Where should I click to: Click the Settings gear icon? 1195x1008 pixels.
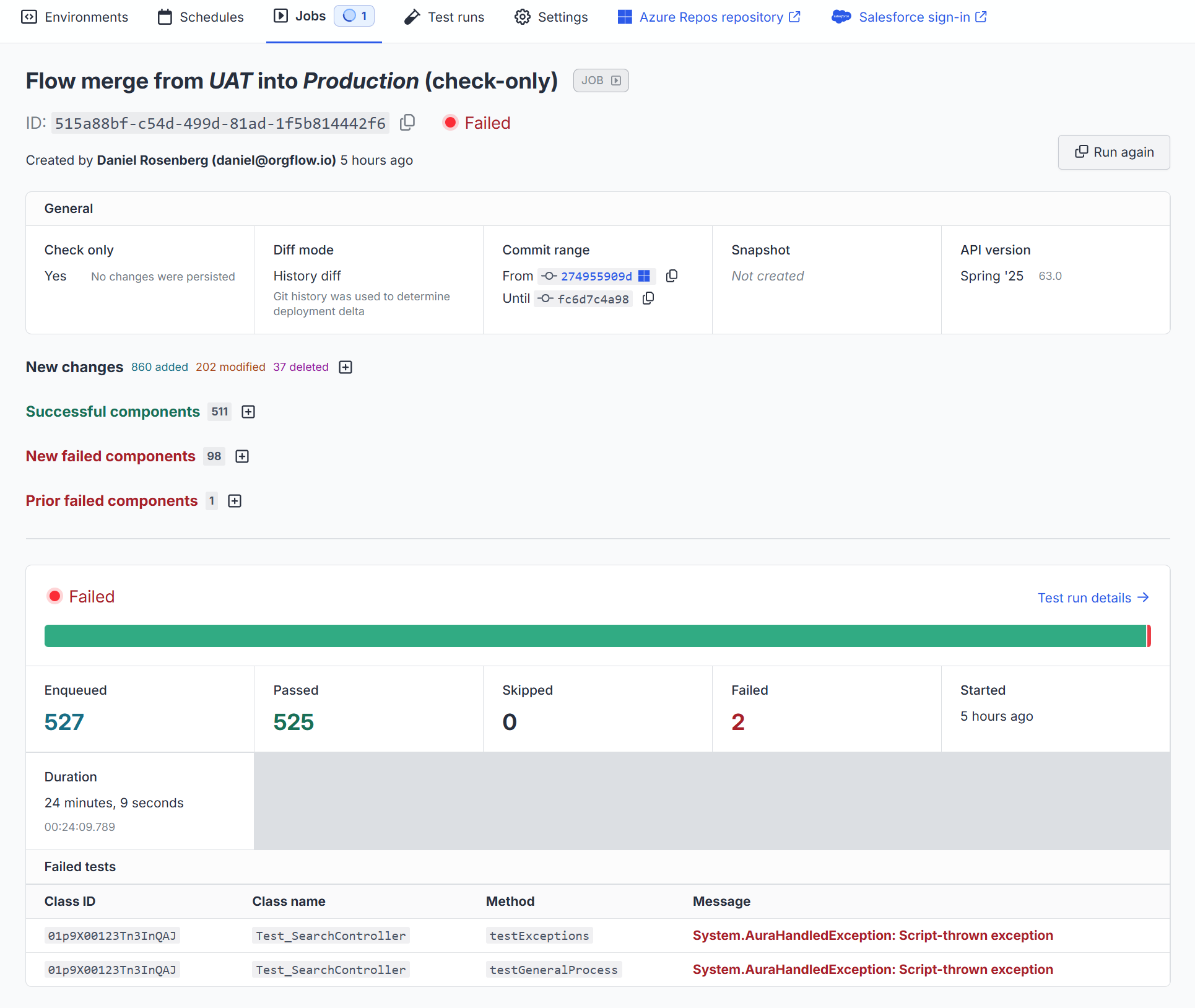click(x=523, y=17)
